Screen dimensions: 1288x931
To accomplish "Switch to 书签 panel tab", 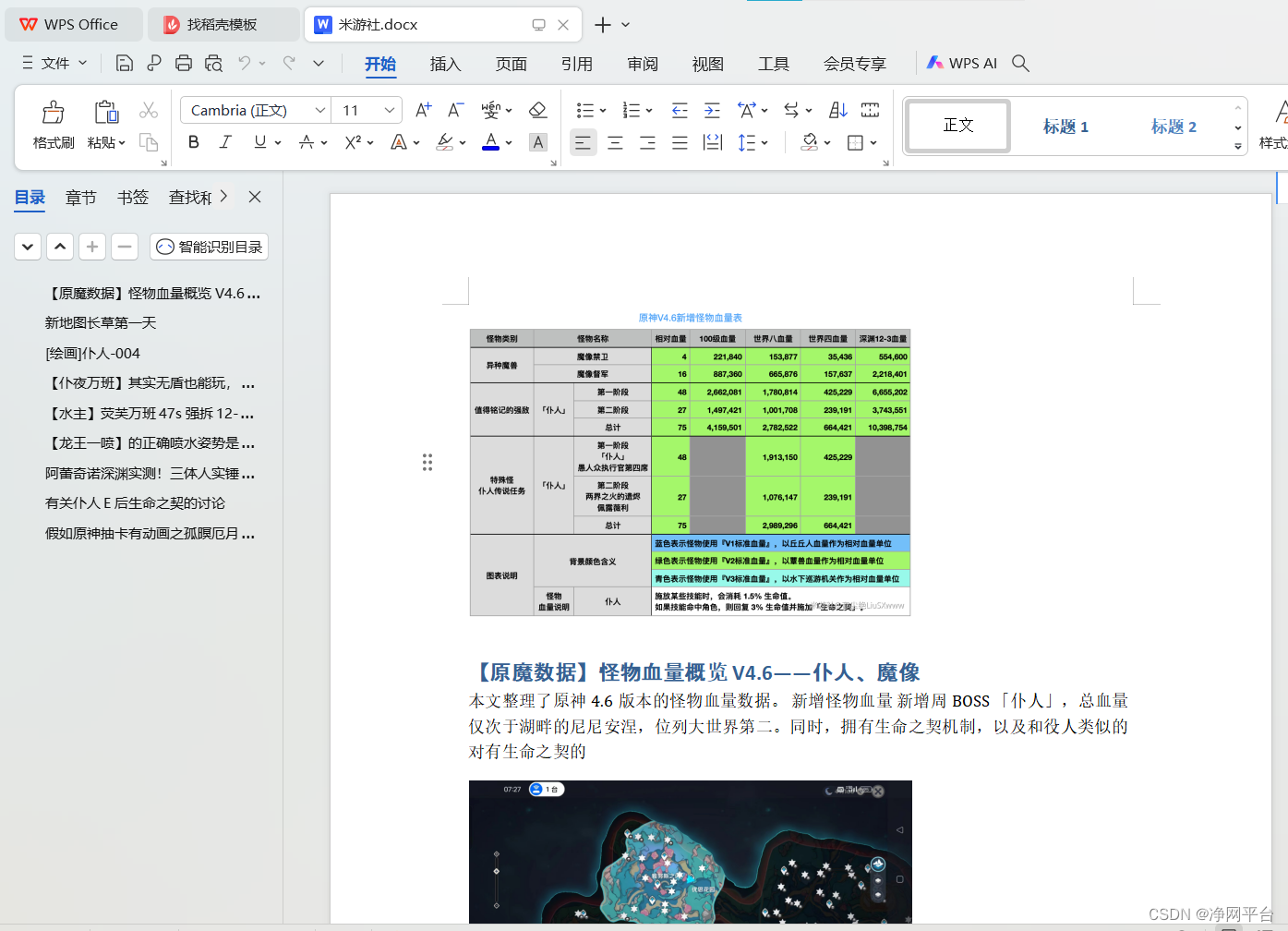I will pyautogui.click(x=133, y=197).
